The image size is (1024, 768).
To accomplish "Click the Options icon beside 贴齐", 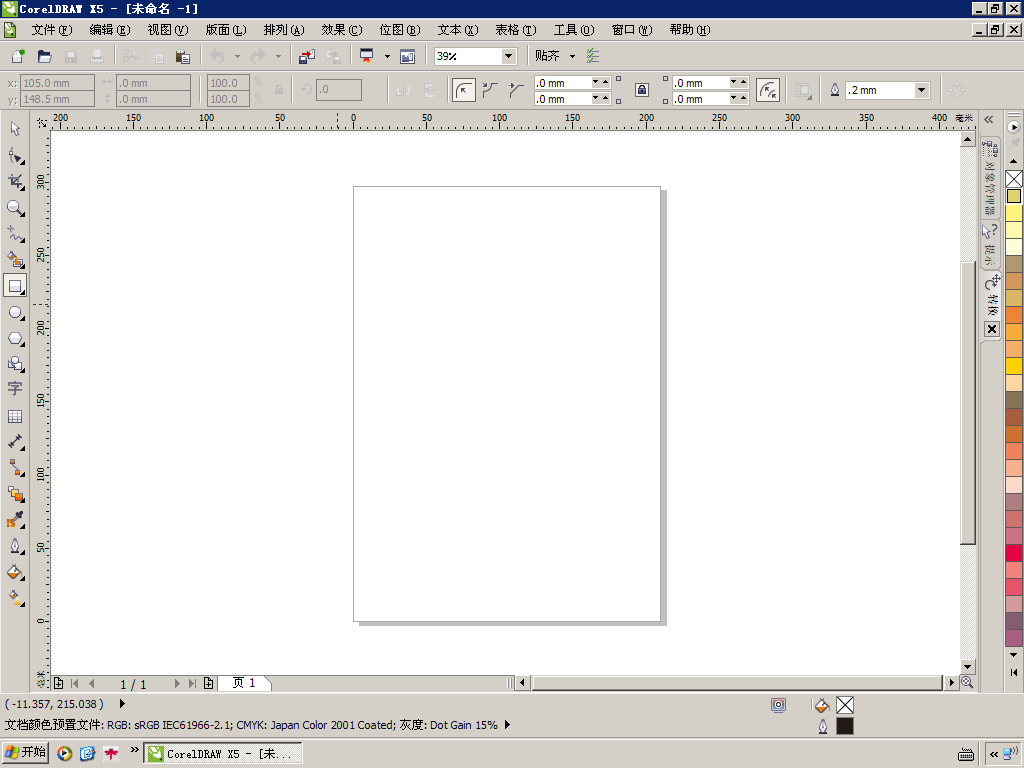I will click(x=593, y=56).
